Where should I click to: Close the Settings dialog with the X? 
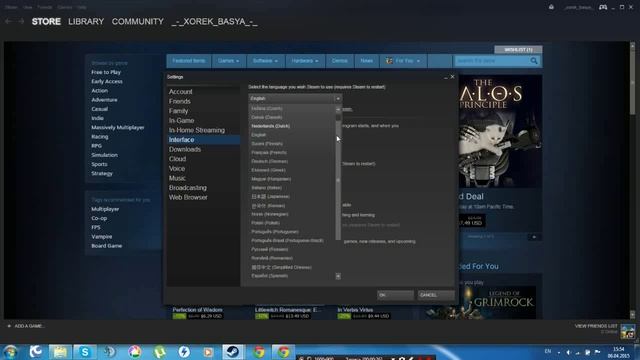(x=452, y=77)
